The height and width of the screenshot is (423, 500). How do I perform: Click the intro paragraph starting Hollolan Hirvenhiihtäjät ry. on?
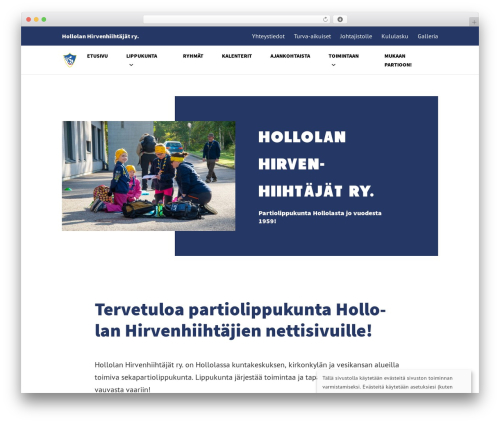pyautogui.click(x=247, y=377)
